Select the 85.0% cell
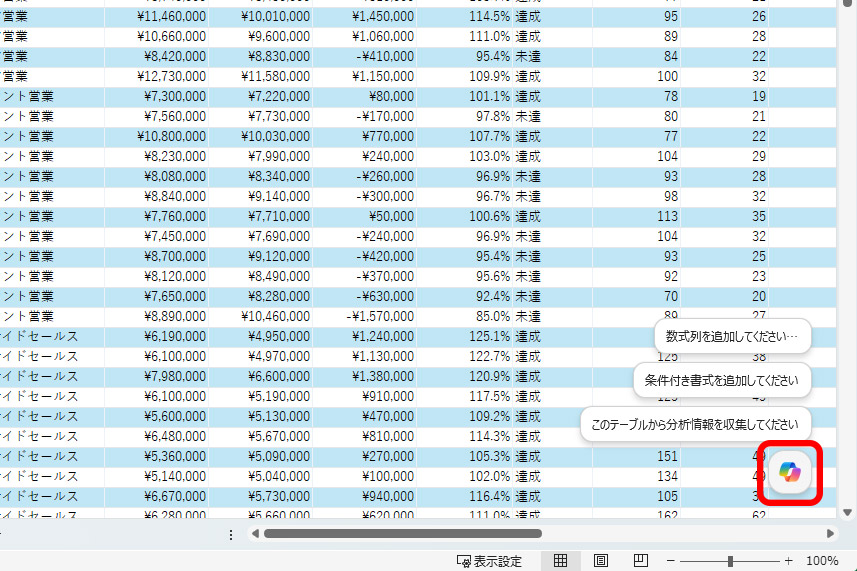 465,316
